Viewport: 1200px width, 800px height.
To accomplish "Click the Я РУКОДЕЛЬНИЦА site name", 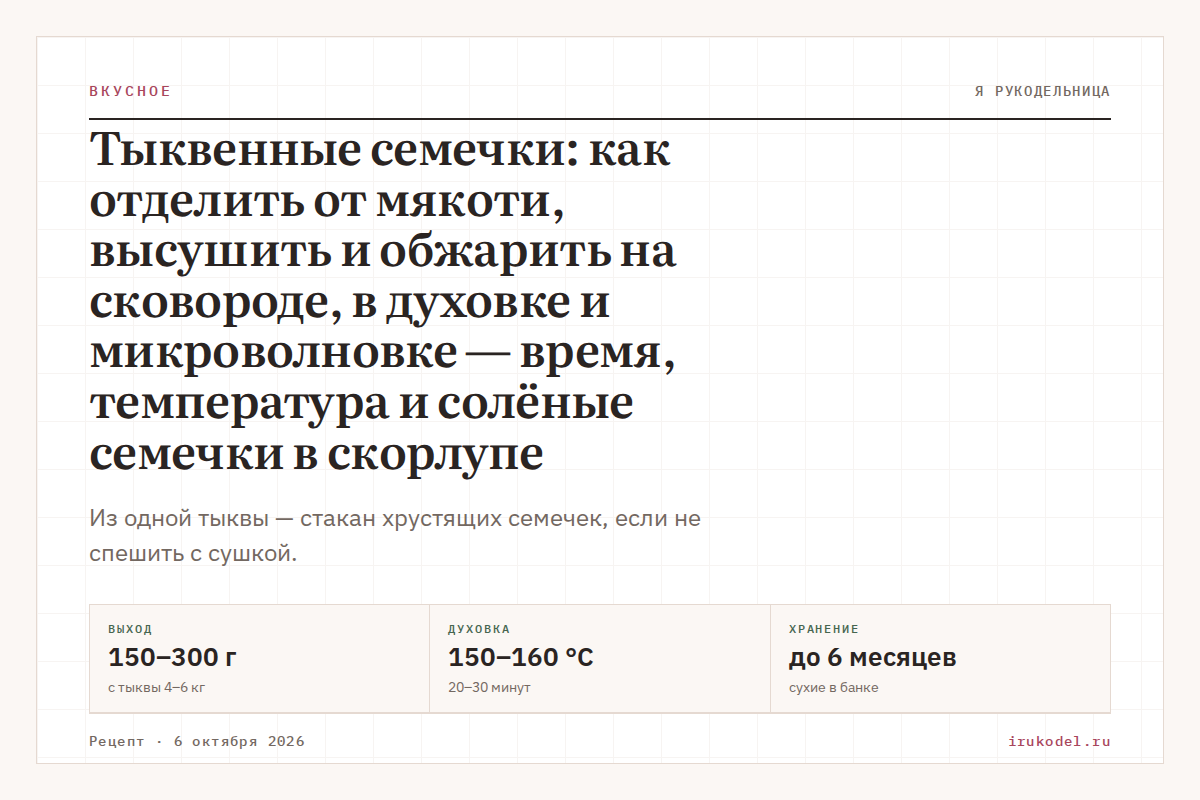I will pos(1042,91).
